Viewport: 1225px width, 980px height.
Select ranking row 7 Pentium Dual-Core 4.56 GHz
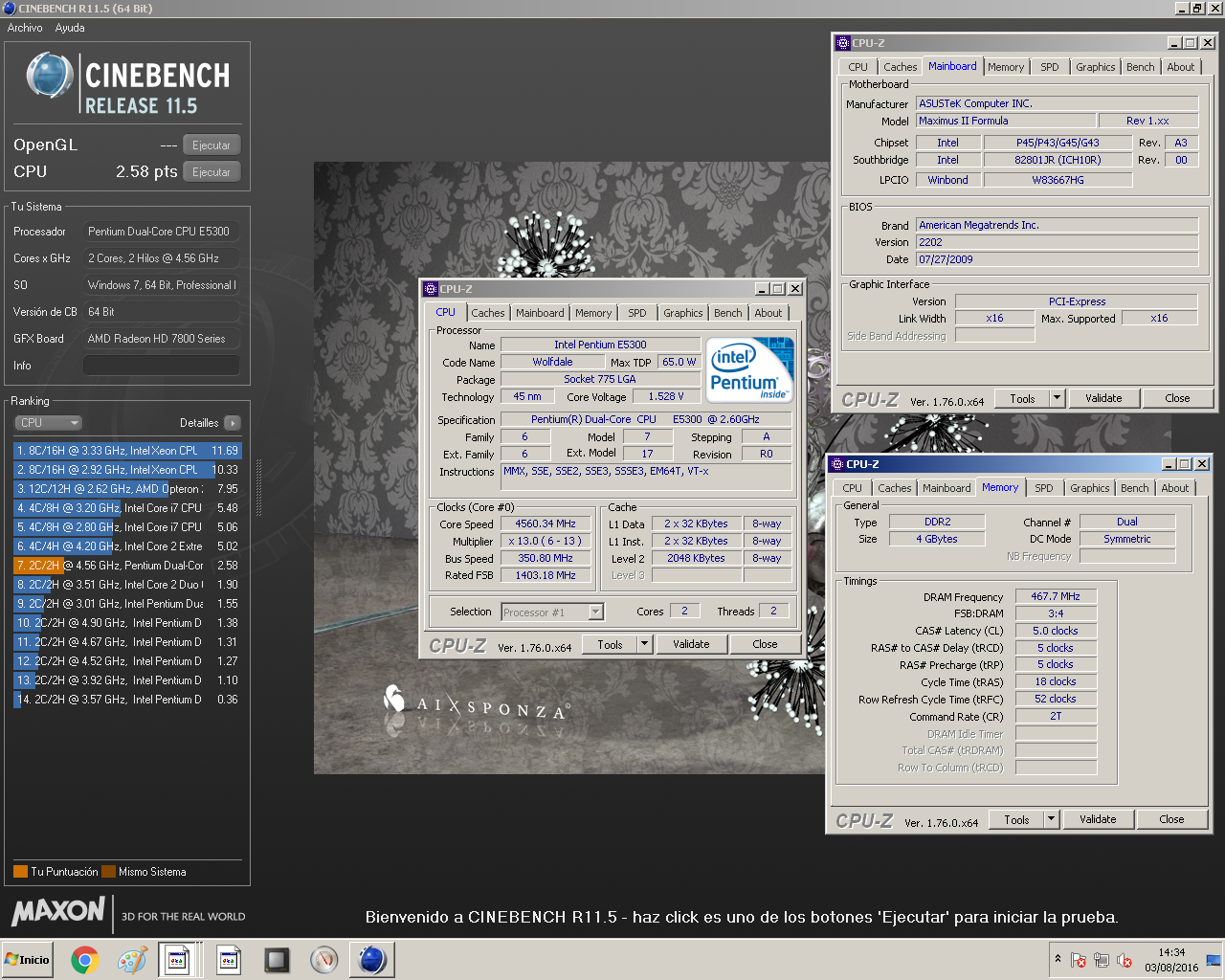click(x=127, y=566)
